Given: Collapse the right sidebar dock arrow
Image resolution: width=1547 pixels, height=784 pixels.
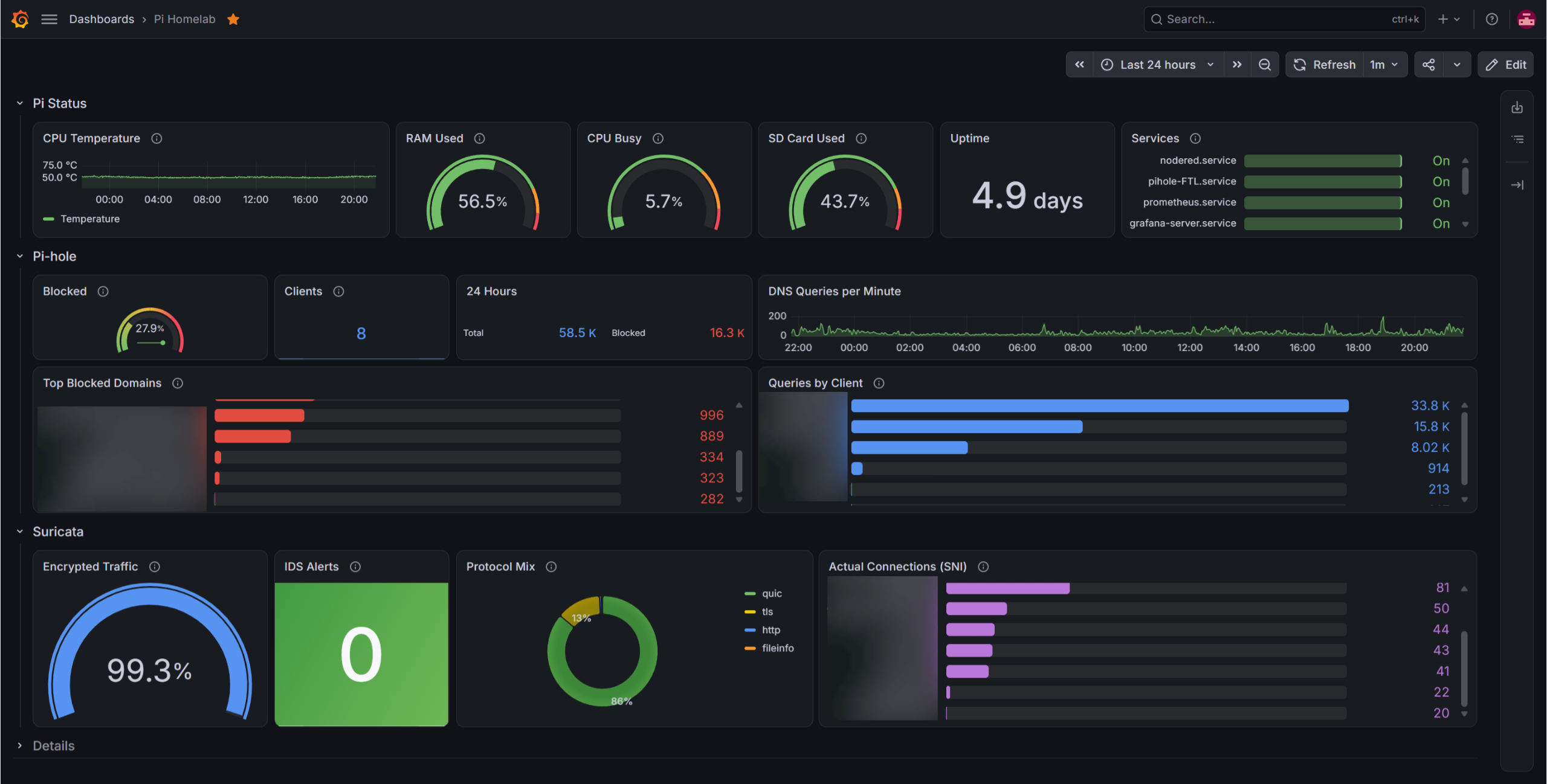Looking at the screenshot, I should tap(1517, 185).
